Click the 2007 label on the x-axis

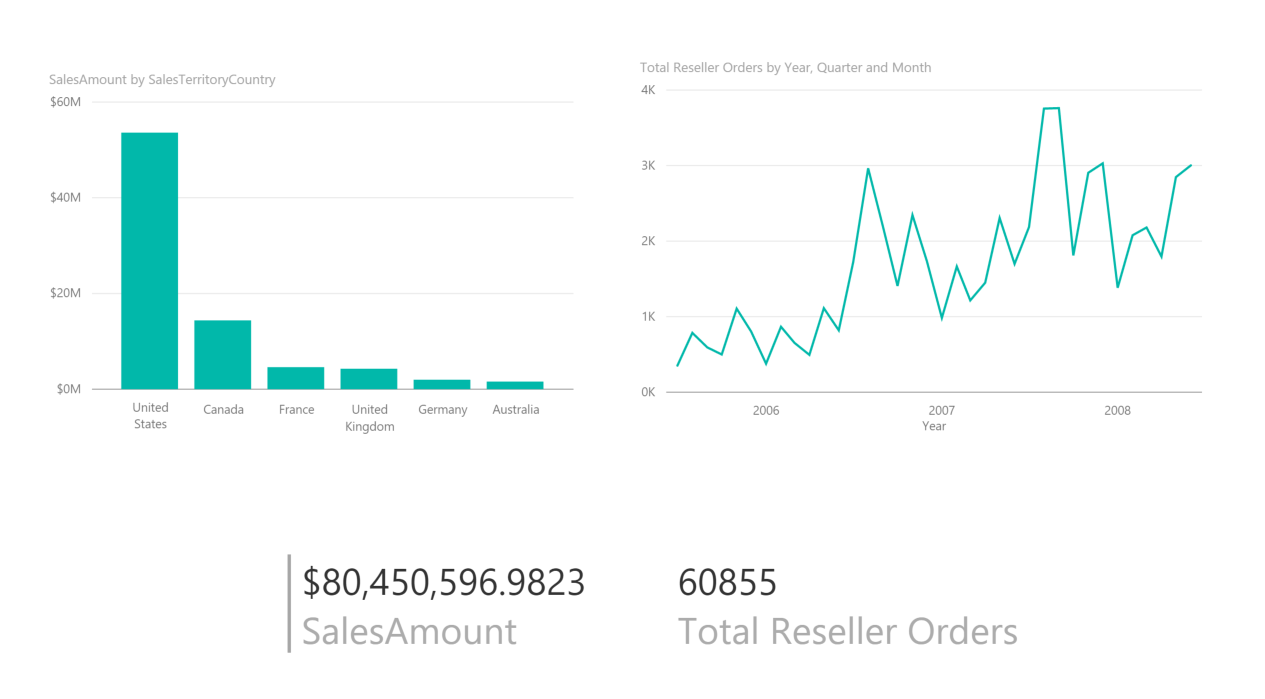tap(941, 410)
